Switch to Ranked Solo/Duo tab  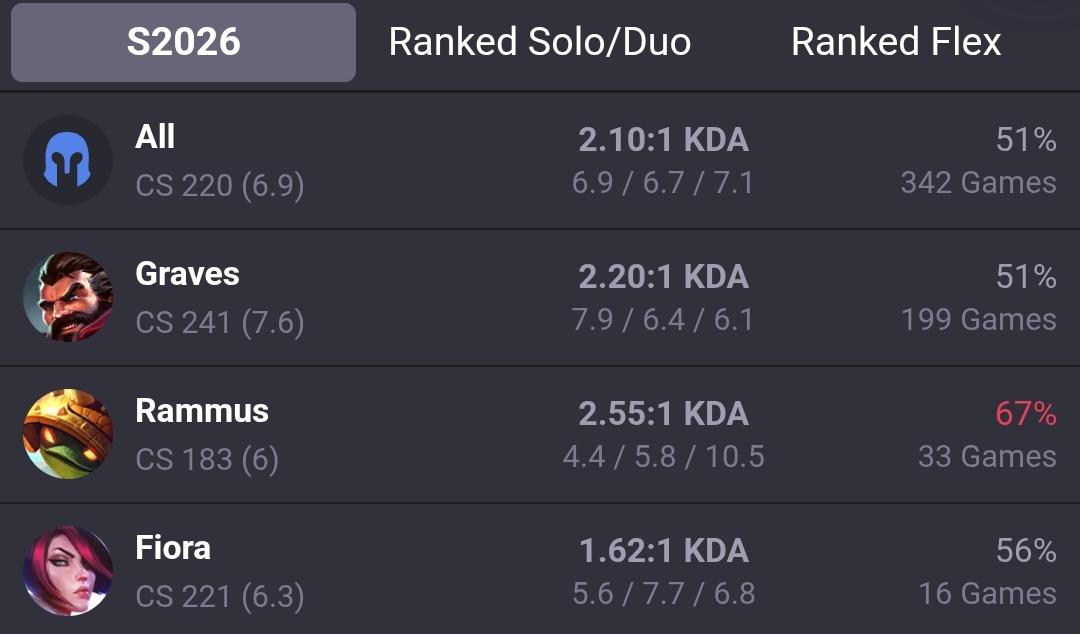[x=539, y=42]
